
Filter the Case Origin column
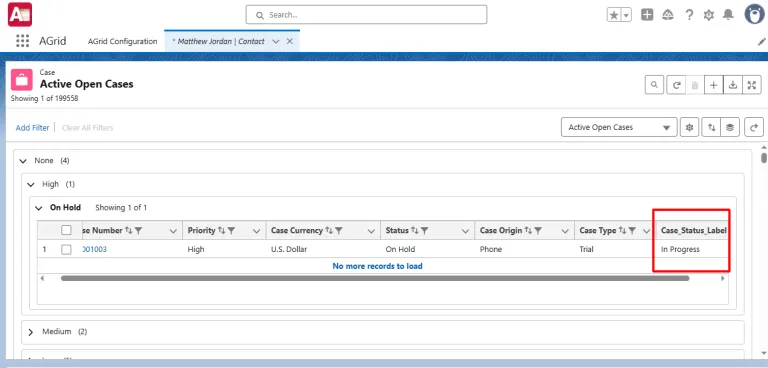538,230
